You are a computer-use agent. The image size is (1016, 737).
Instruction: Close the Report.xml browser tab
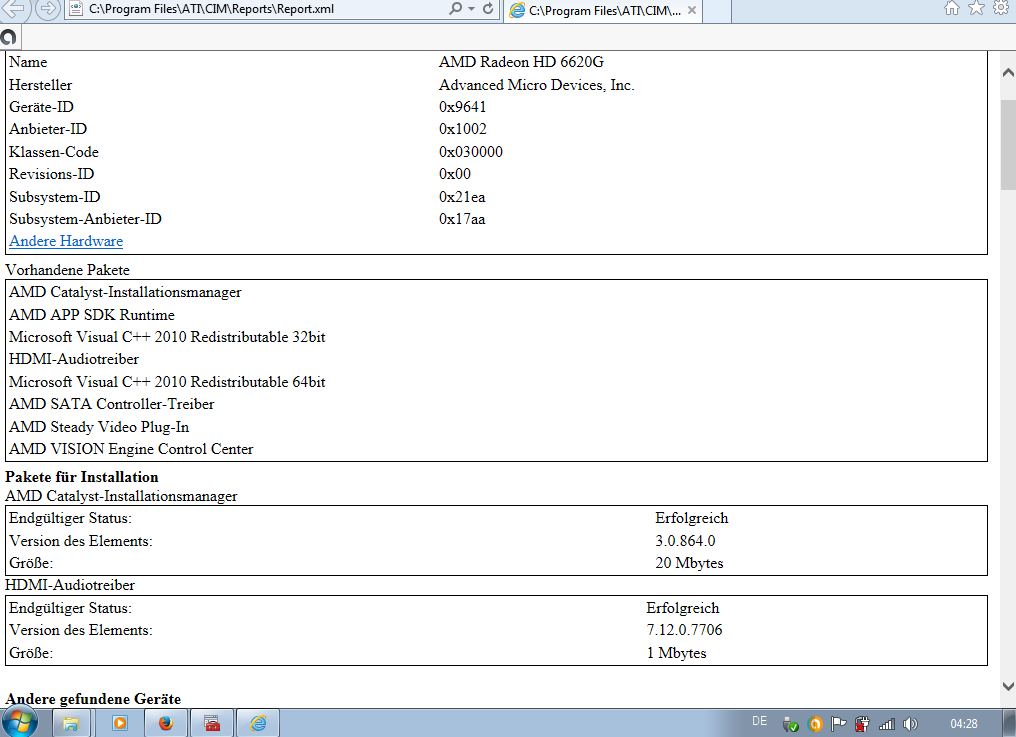pos(692,10)
